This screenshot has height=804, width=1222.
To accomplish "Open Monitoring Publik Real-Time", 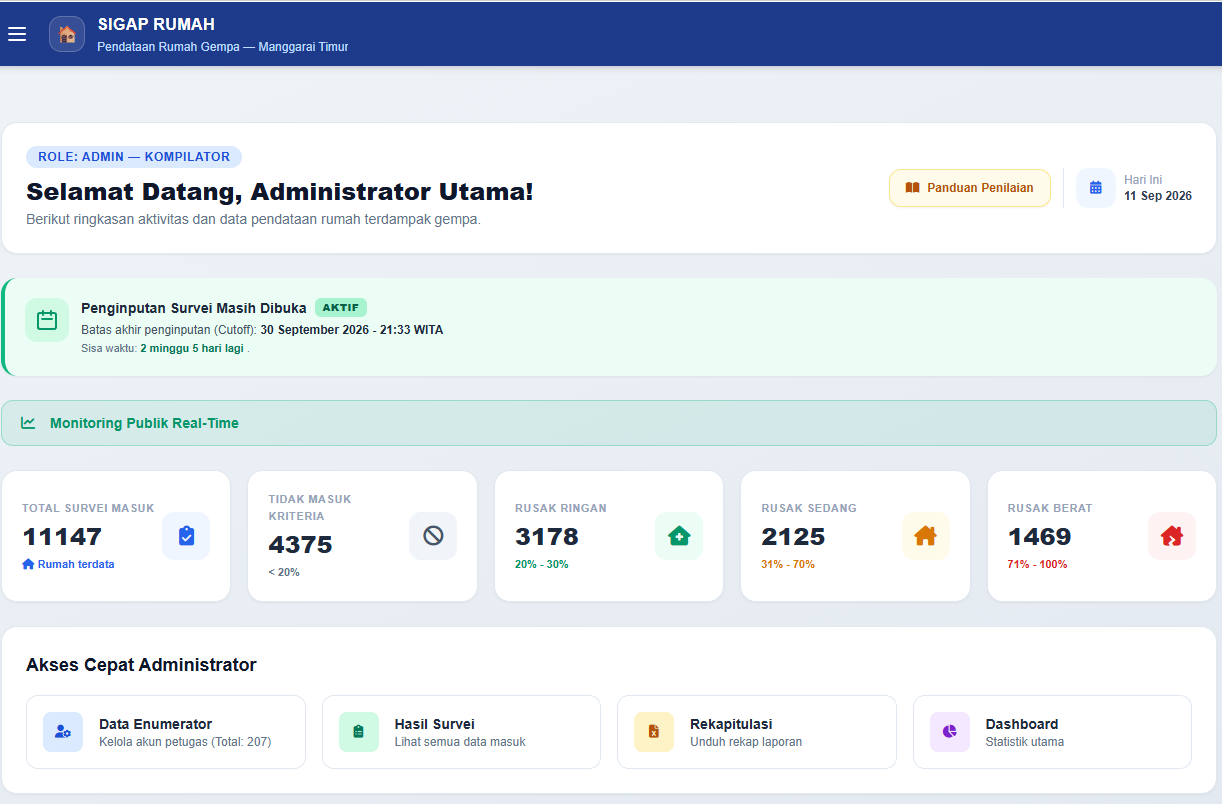I will click(x=609, y=423).
